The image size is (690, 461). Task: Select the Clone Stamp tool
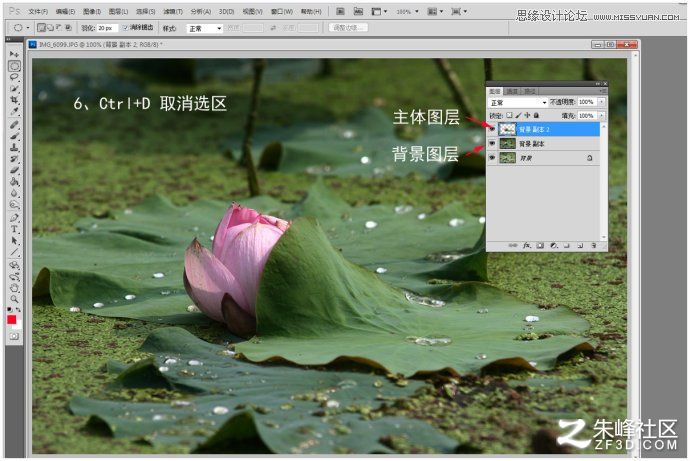pyautogui.click(x=15, y=148)
